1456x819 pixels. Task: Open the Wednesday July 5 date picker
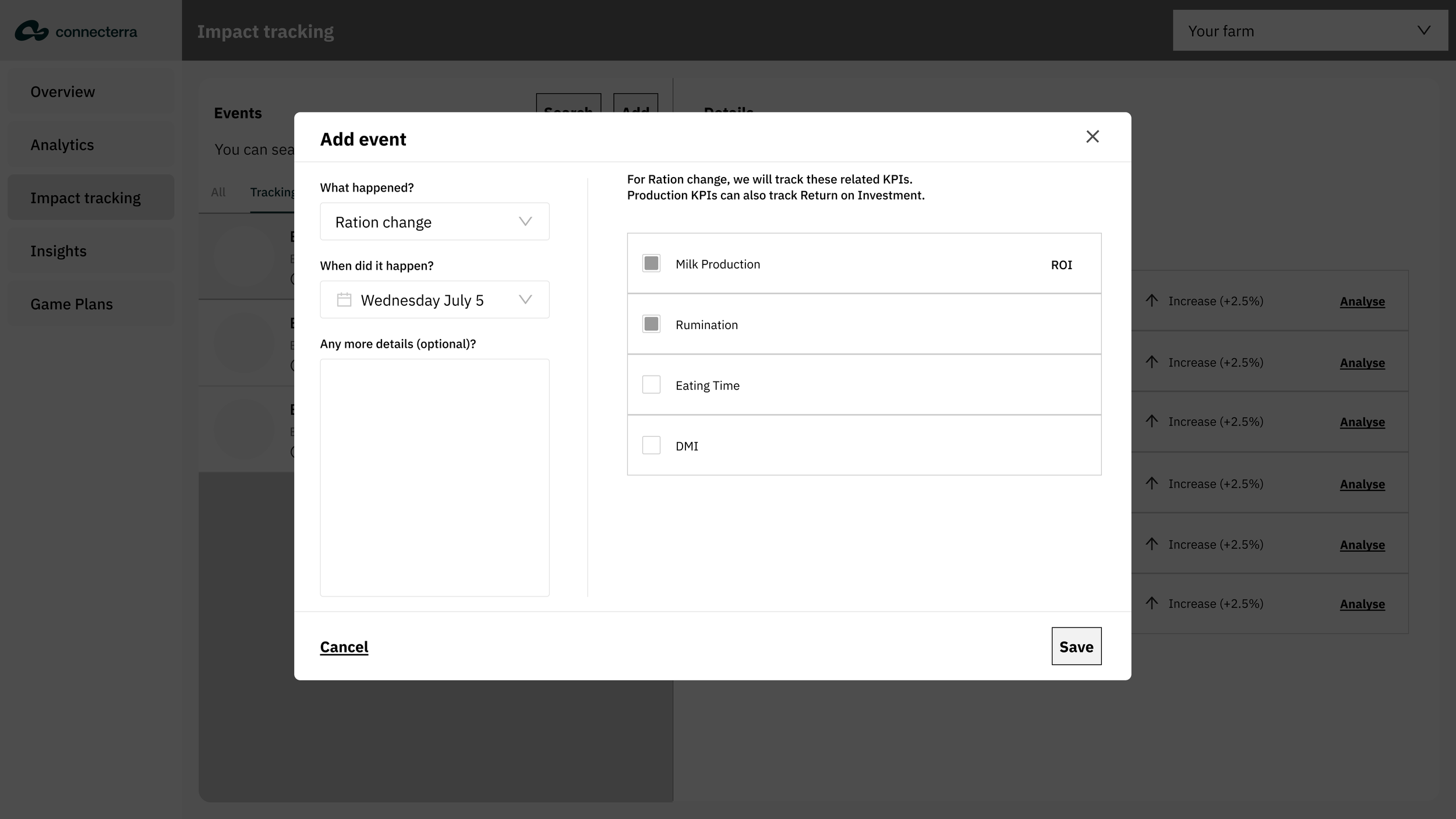click(x=434, y=300)
